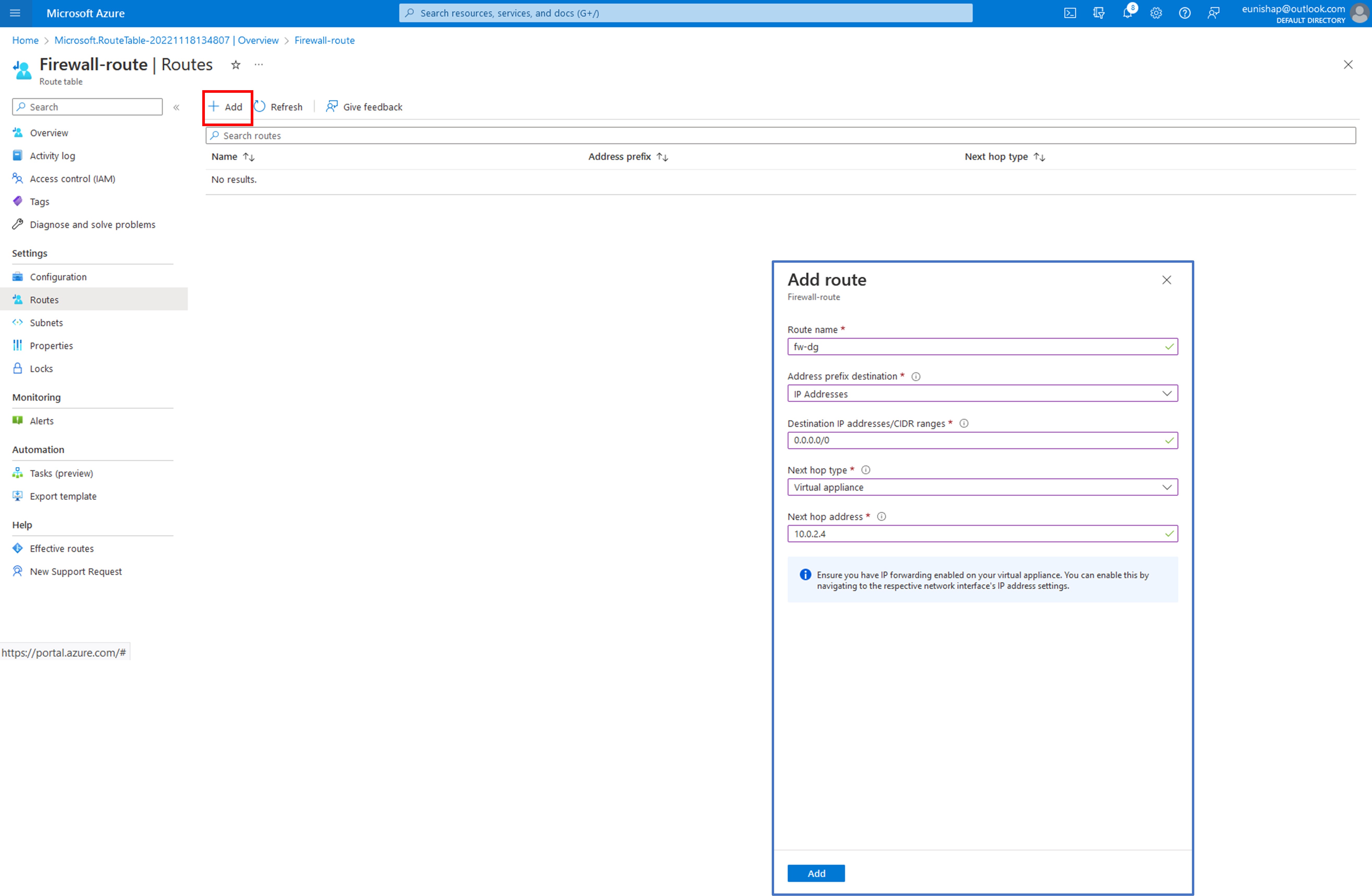Image resolution: width=1372 pixels, height=896 pixels.
Task: Click Refresh in the toolbar
Action: click(x=279, y=107)
